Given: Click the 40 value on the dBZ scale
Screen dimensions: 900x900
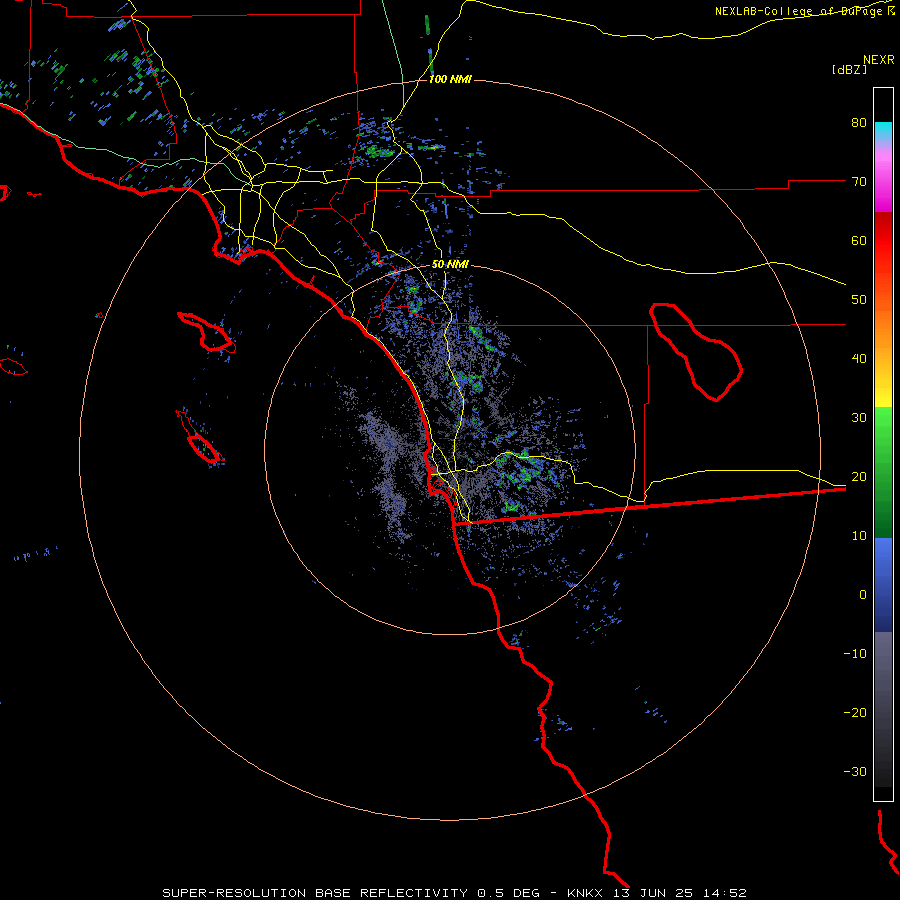Looking at the screenshot, I should pyautogui.click(x=859, y=359).
